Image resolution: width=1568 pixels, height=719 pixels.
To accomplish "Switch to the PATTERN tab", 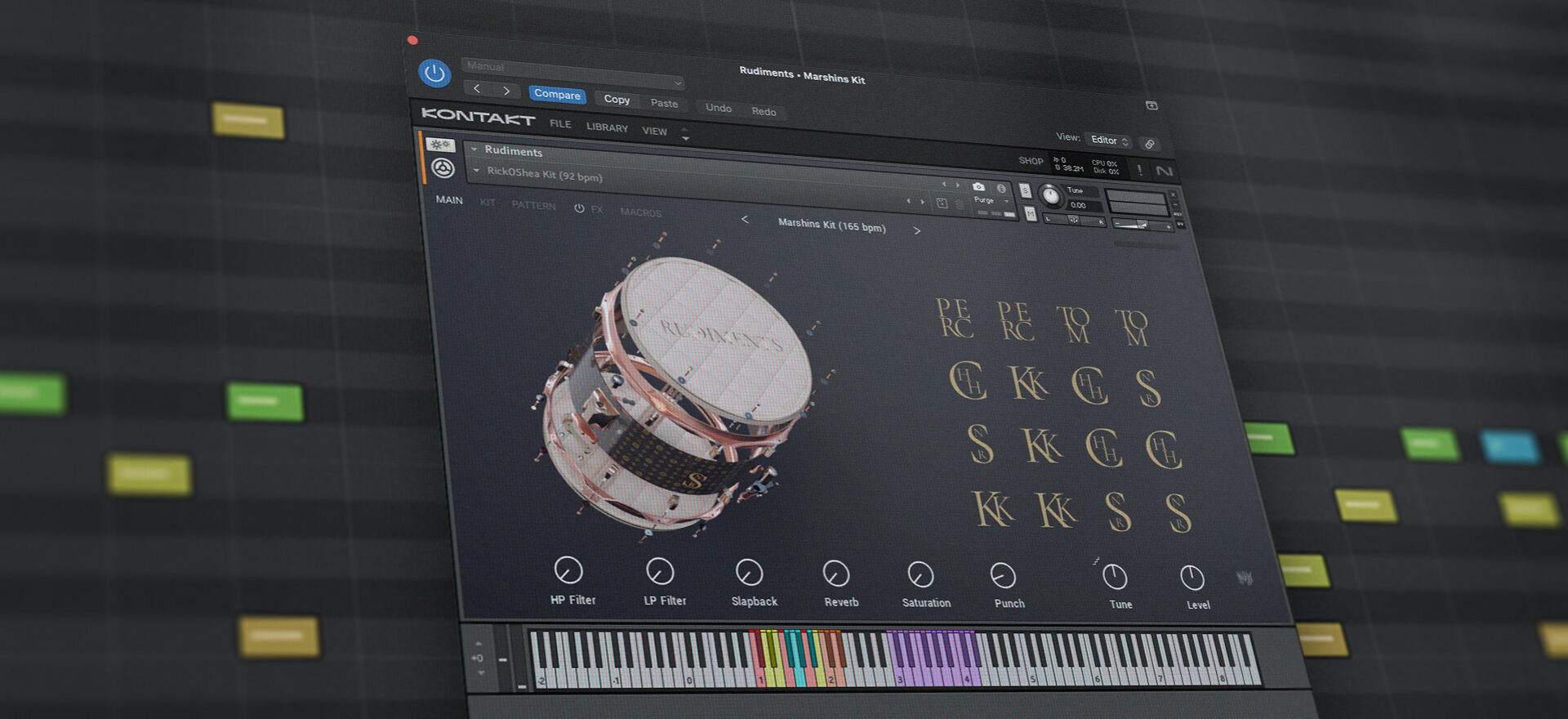I will (533, 205).
